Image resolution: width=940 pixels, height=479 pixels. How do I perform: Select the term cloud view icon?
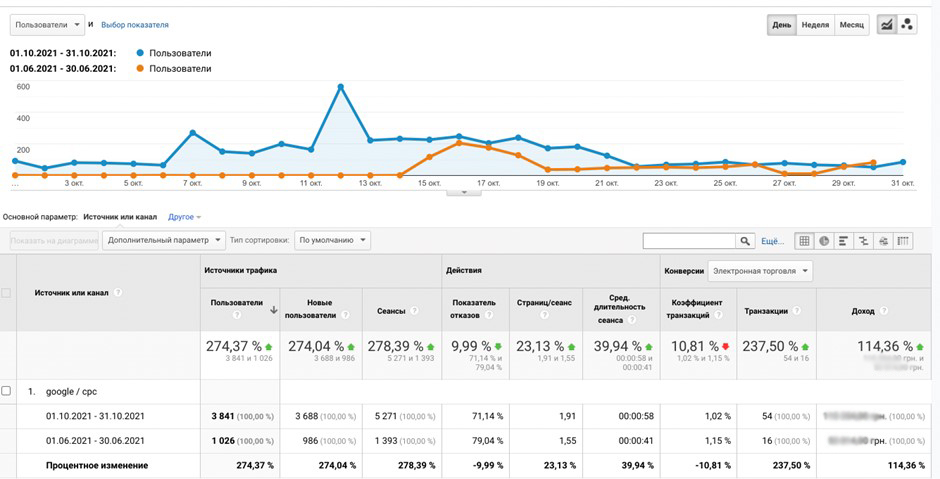click(883, 241)
